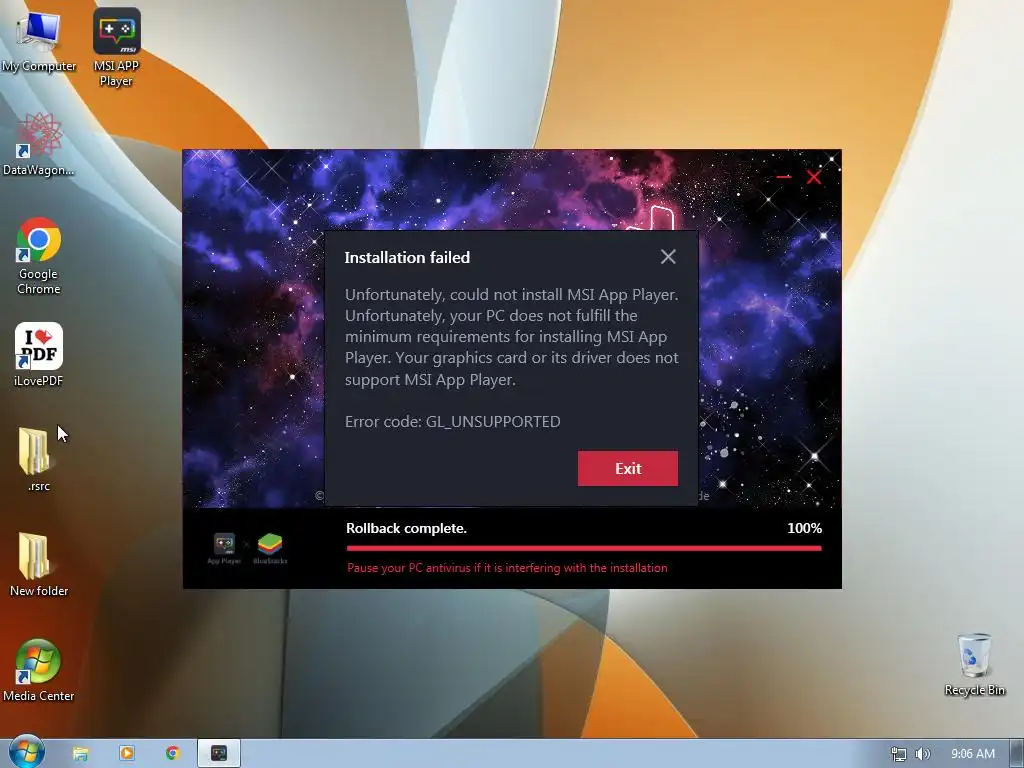Click the App Player logo in the installer footer
Image resolution: width=1024 pixels, height=768 pixels.
(x=224, y=548)
